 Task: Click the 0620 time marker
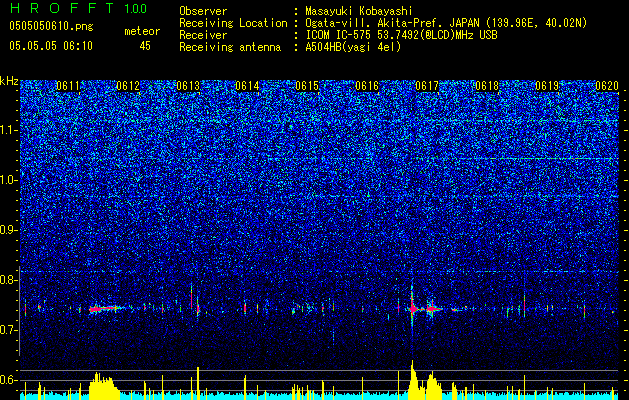click(x=607, y=86)
